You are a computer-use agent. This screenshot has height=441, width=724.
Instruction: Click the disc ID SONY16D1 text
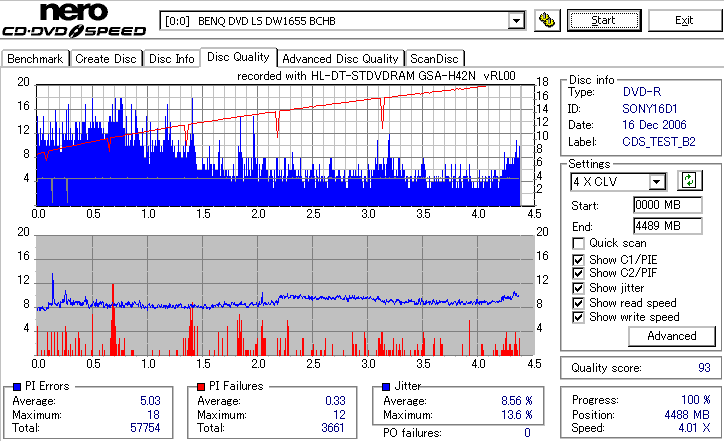[x=650, y=109]
